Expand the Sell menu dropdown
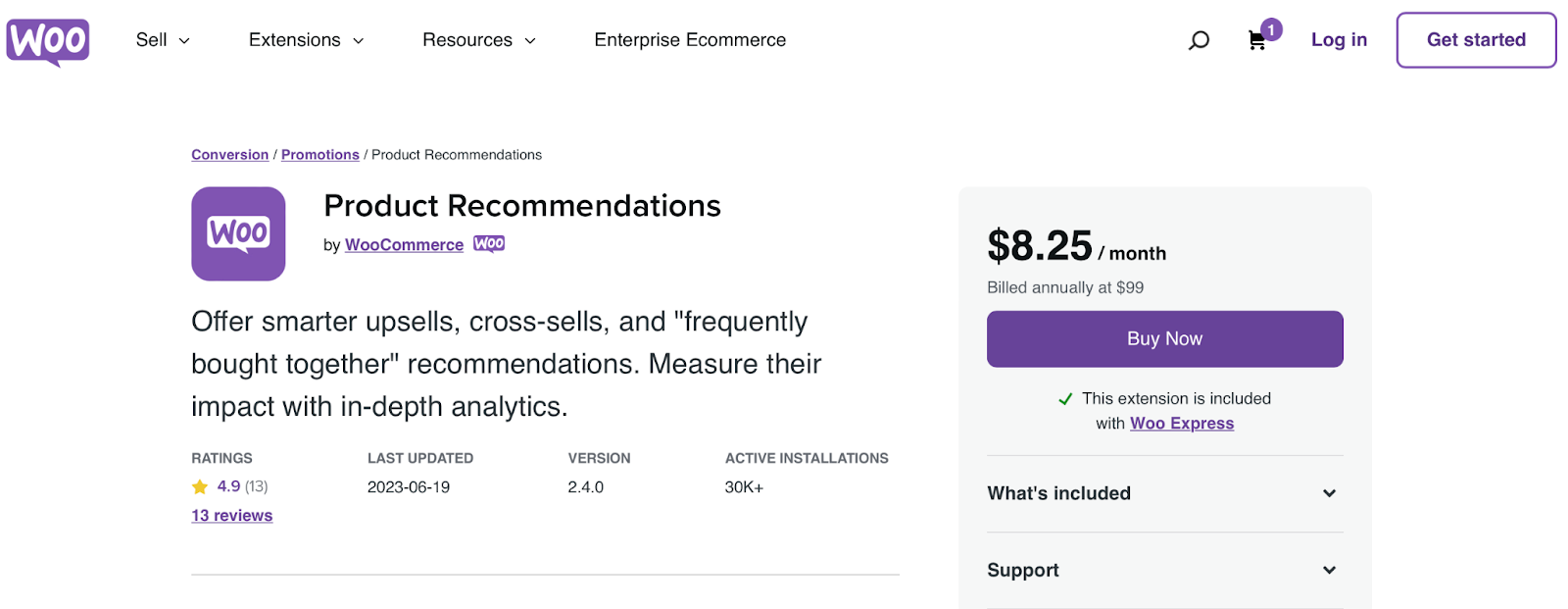This screenshot has height=609, width=1568. point(163,40)
